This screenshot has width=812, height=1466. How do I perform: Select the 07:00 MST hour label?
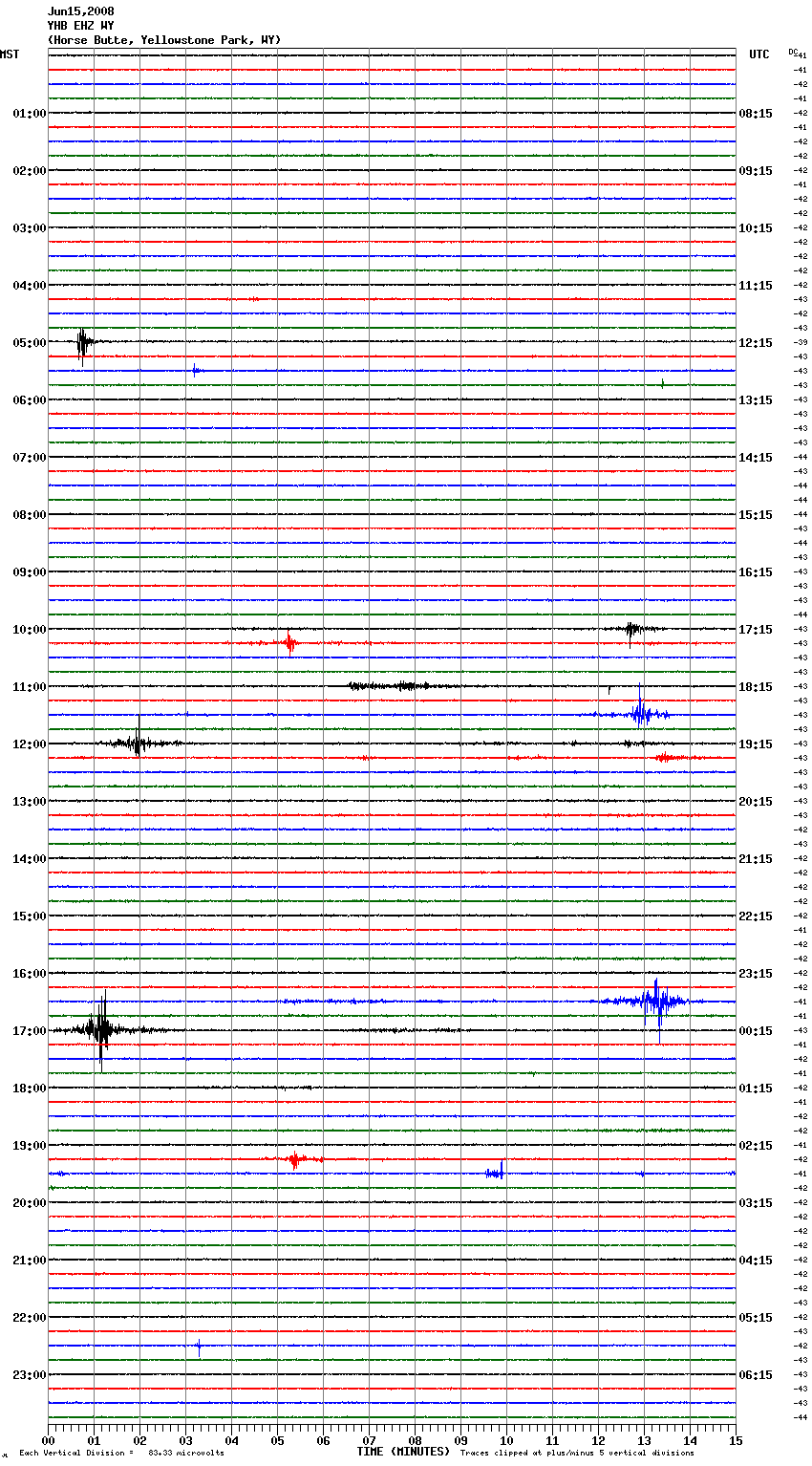tap(30, 458)
